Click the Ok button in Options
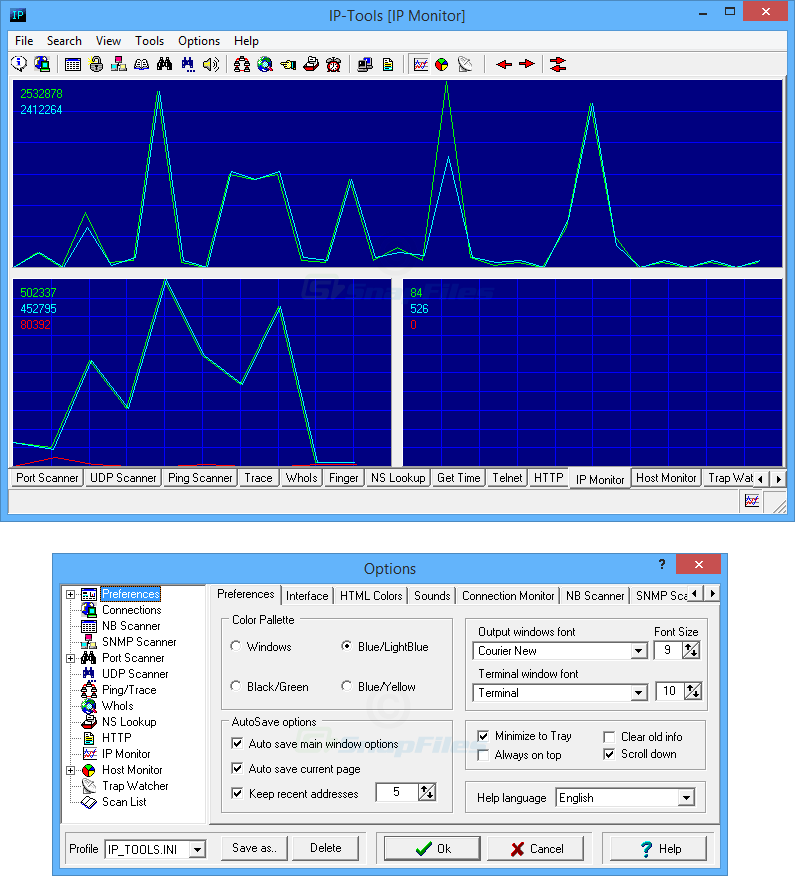Image resolution: width=795 pixels, height=876 pixels. tap(432, 849)
